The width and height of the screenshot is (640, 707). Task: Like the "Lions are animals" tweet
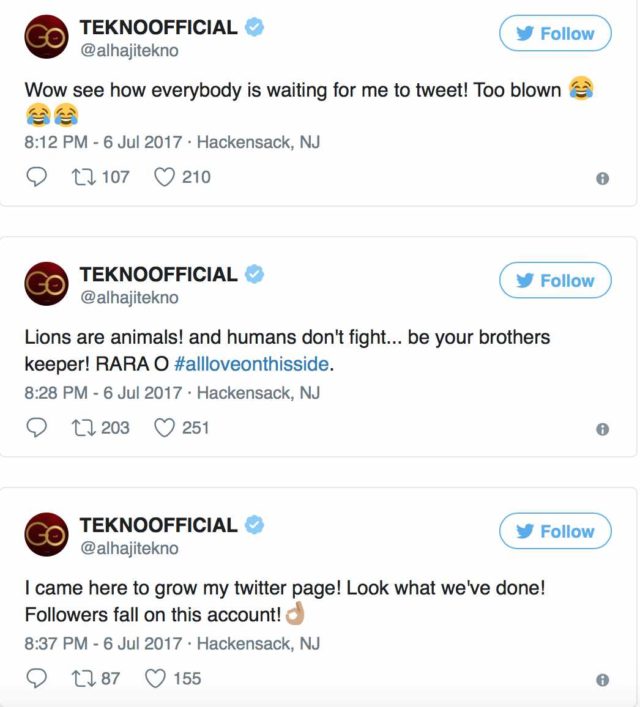click(x=164, y=427)
